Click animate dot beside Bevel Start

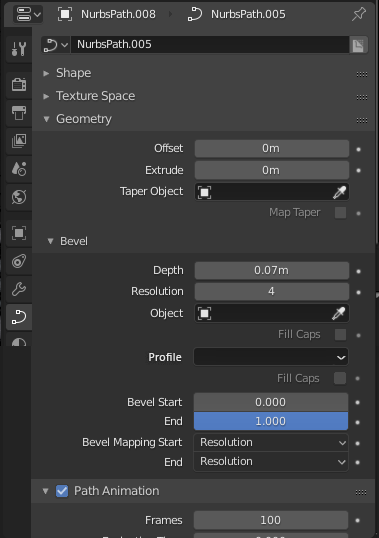(x=357, y=402)
